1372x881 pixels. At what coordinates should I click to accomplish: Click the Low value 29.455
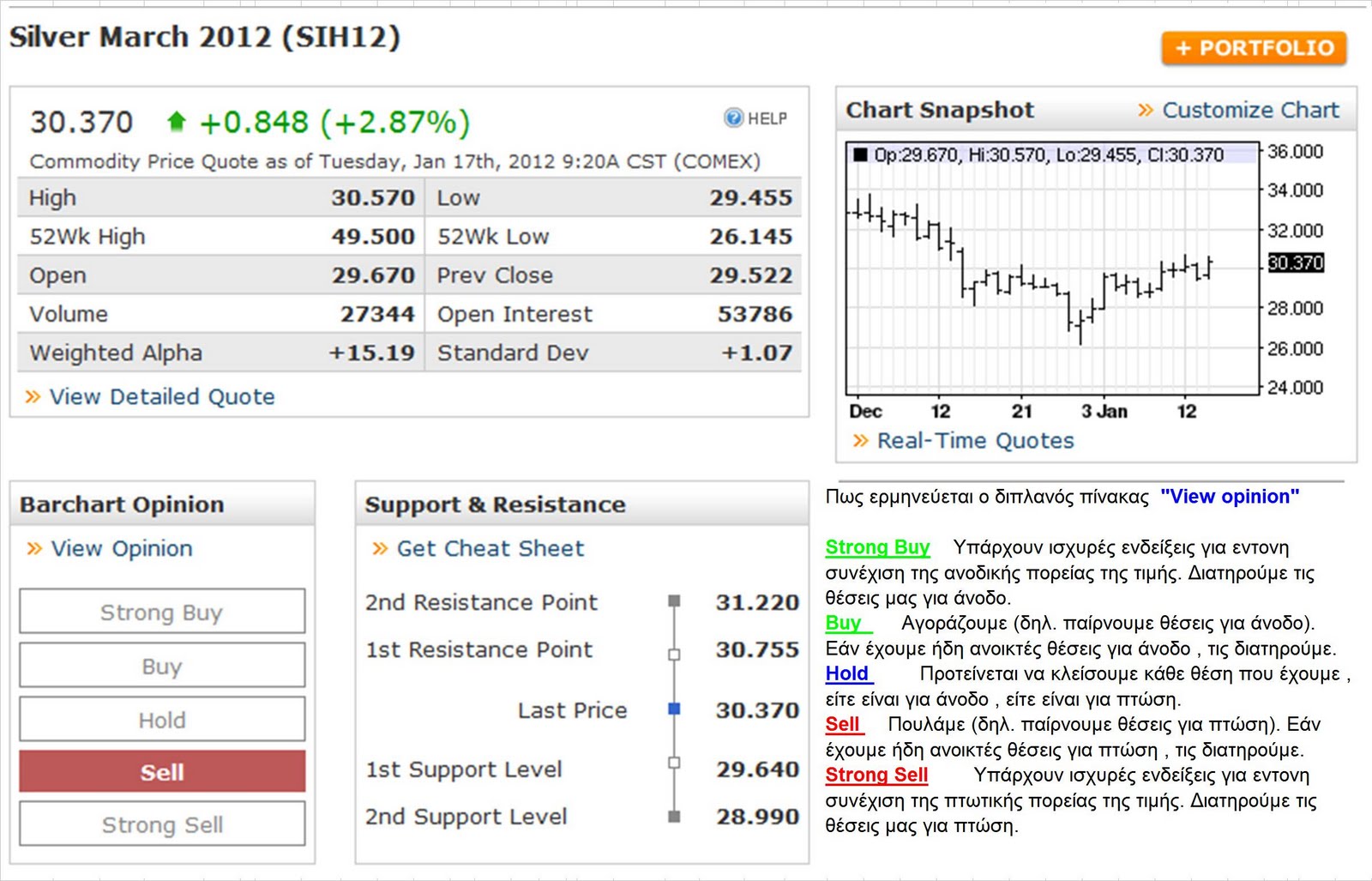[750, 197]
